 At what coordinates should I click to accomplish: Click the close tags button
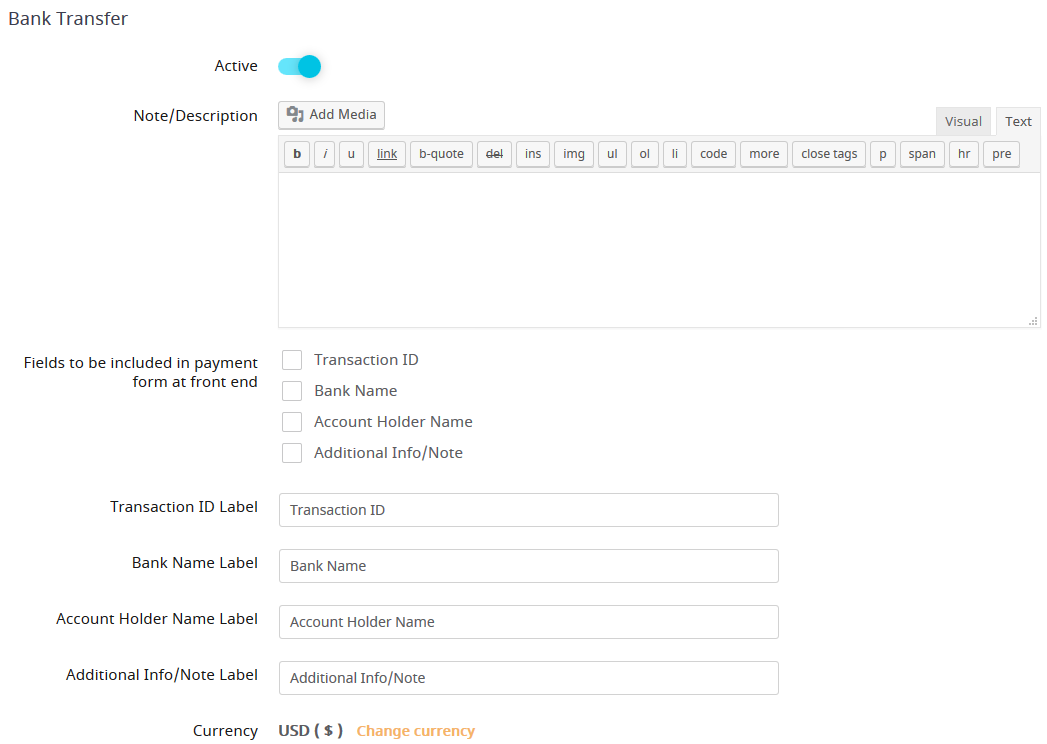(829, 154)
